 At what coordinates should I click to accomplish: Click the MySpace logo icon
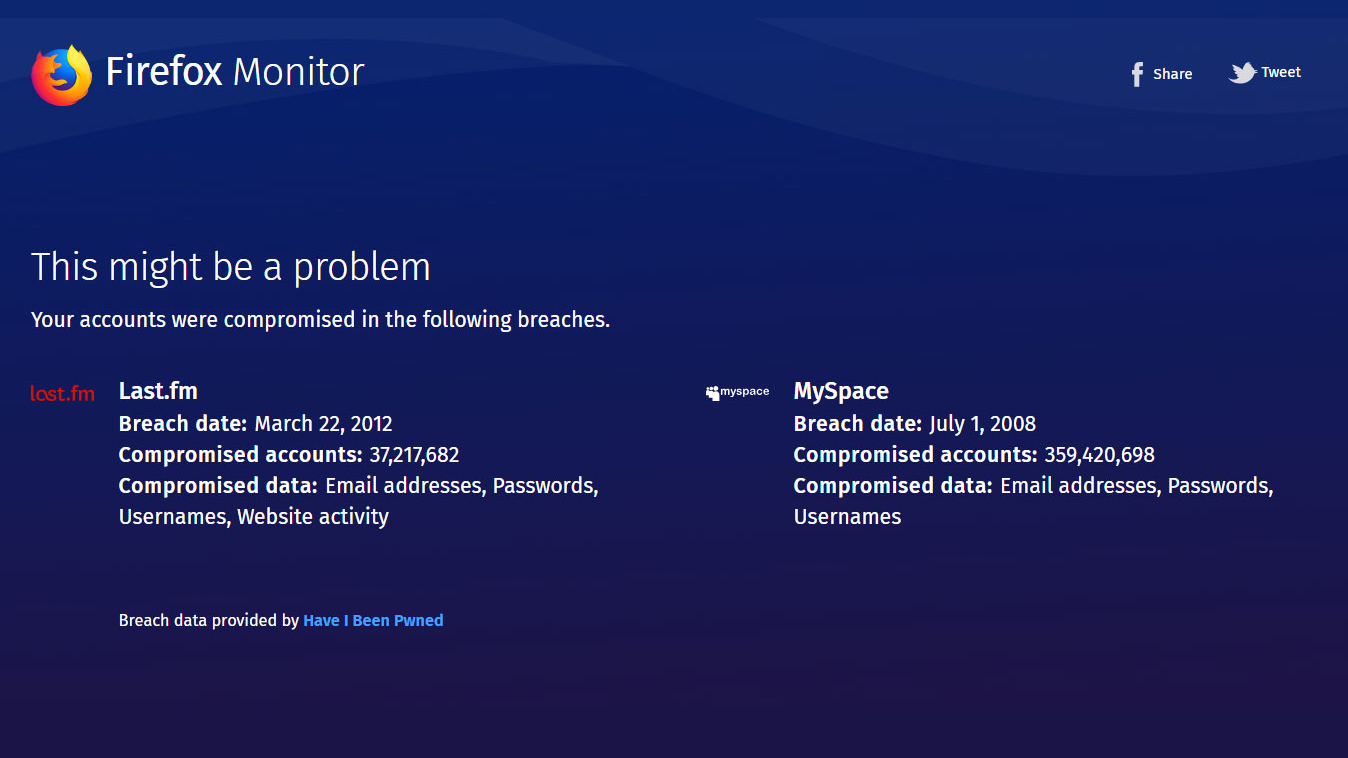pos(737,392)
